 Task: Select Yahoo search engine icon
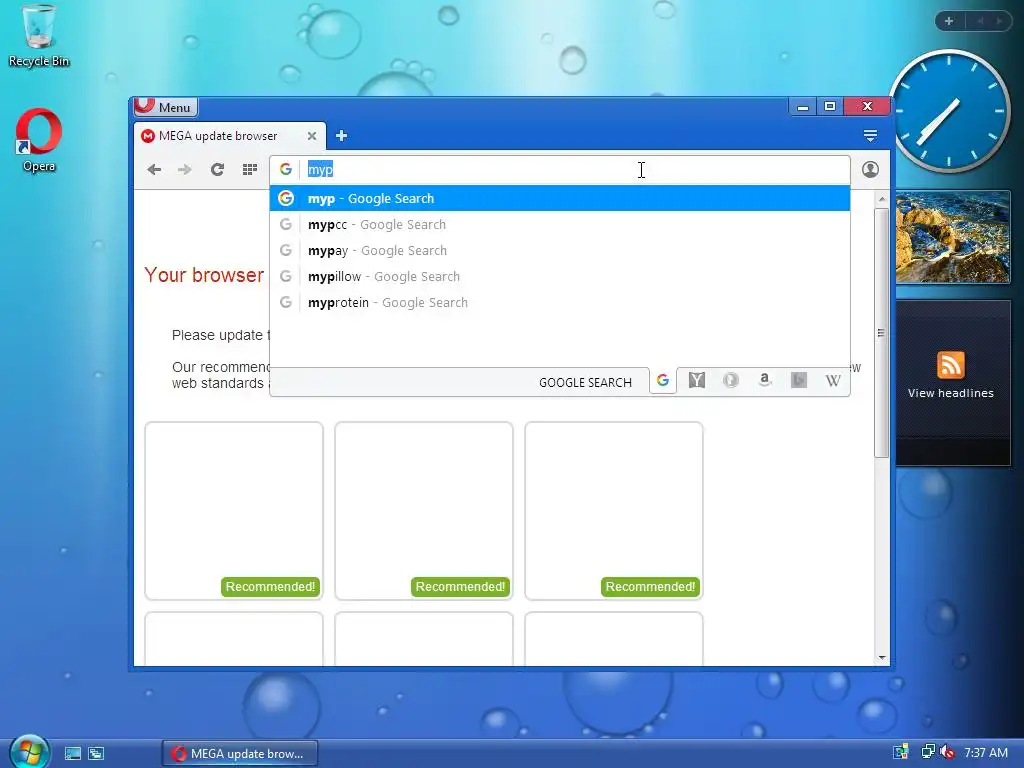(x=697, y=380)
